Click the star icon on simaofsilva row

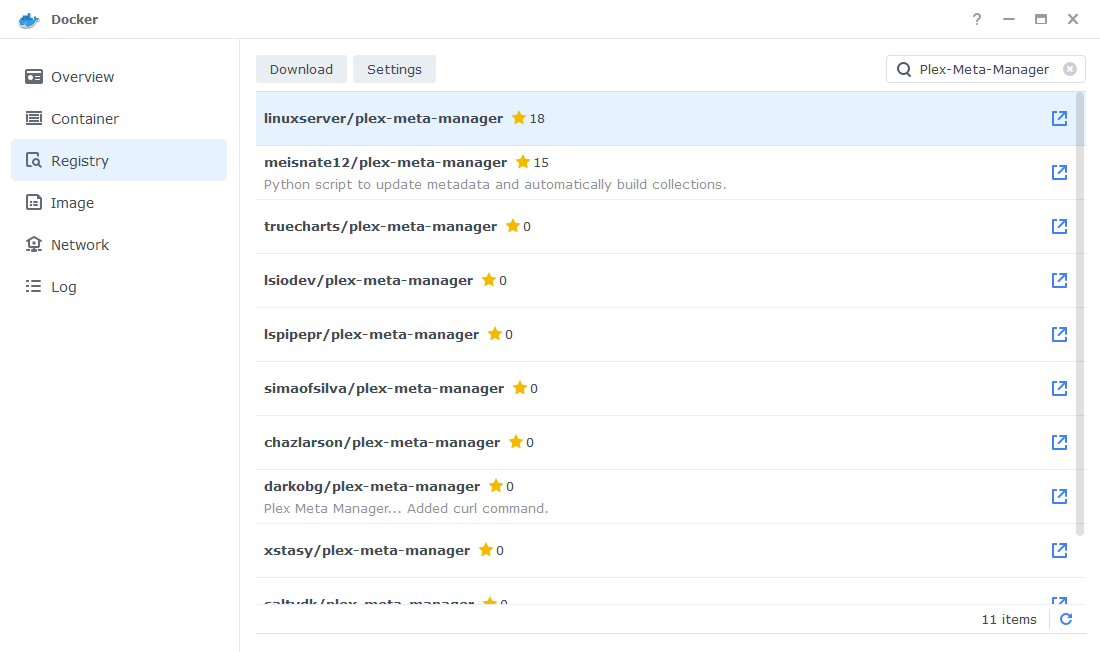click(x=520, y=387)
